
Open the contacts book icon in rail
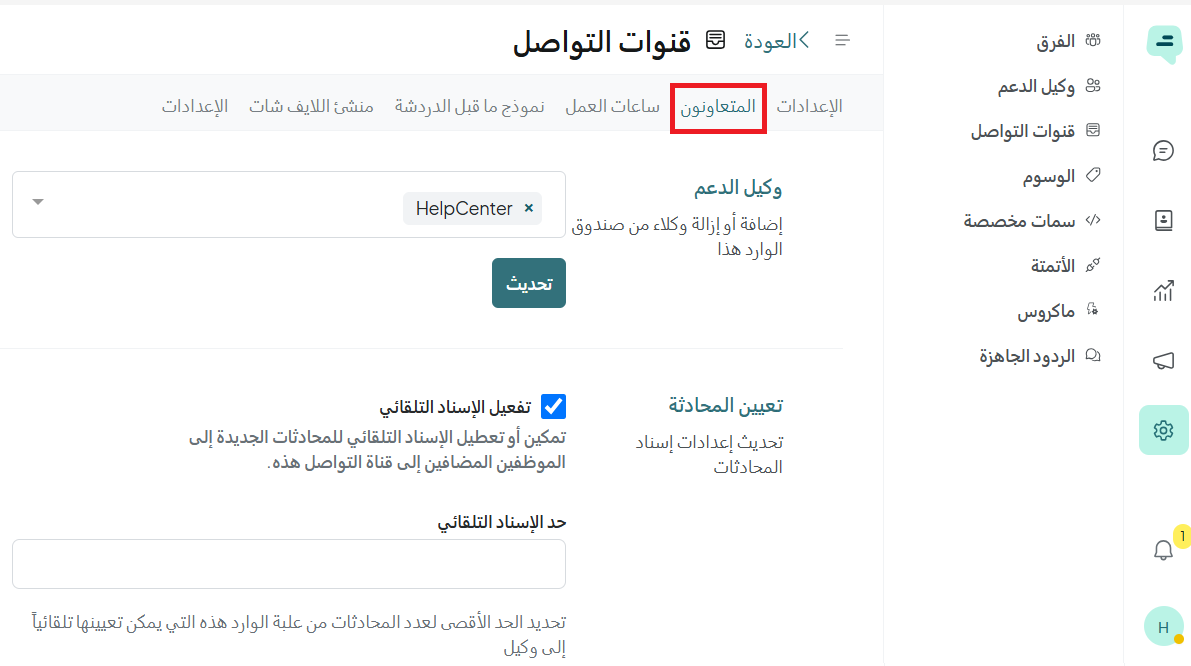pos(1162,221)
